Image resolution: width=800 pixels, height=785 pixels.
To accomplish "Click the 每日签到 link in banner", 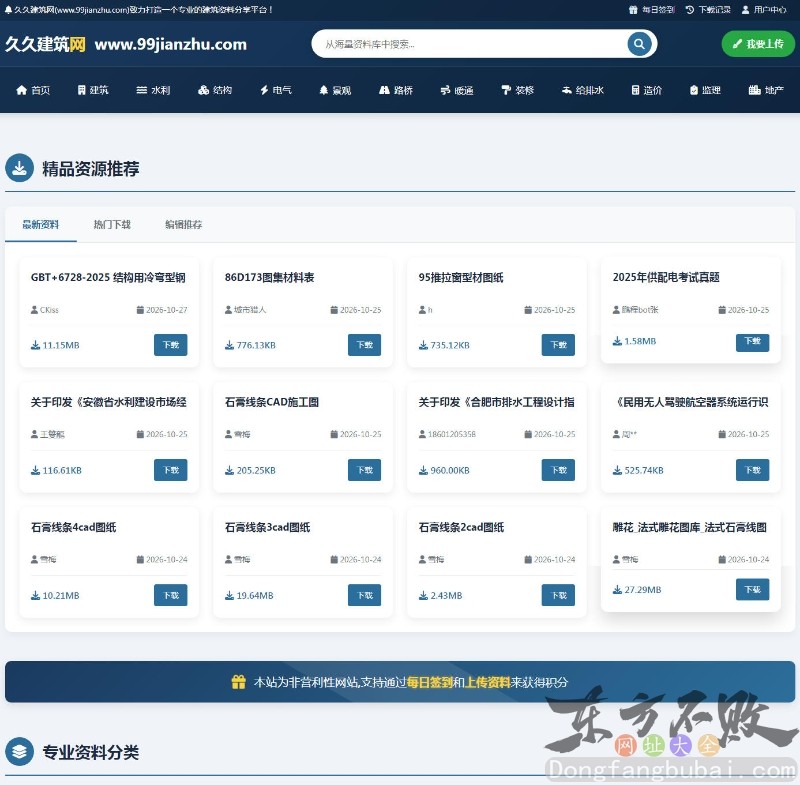I will (429, 682).
